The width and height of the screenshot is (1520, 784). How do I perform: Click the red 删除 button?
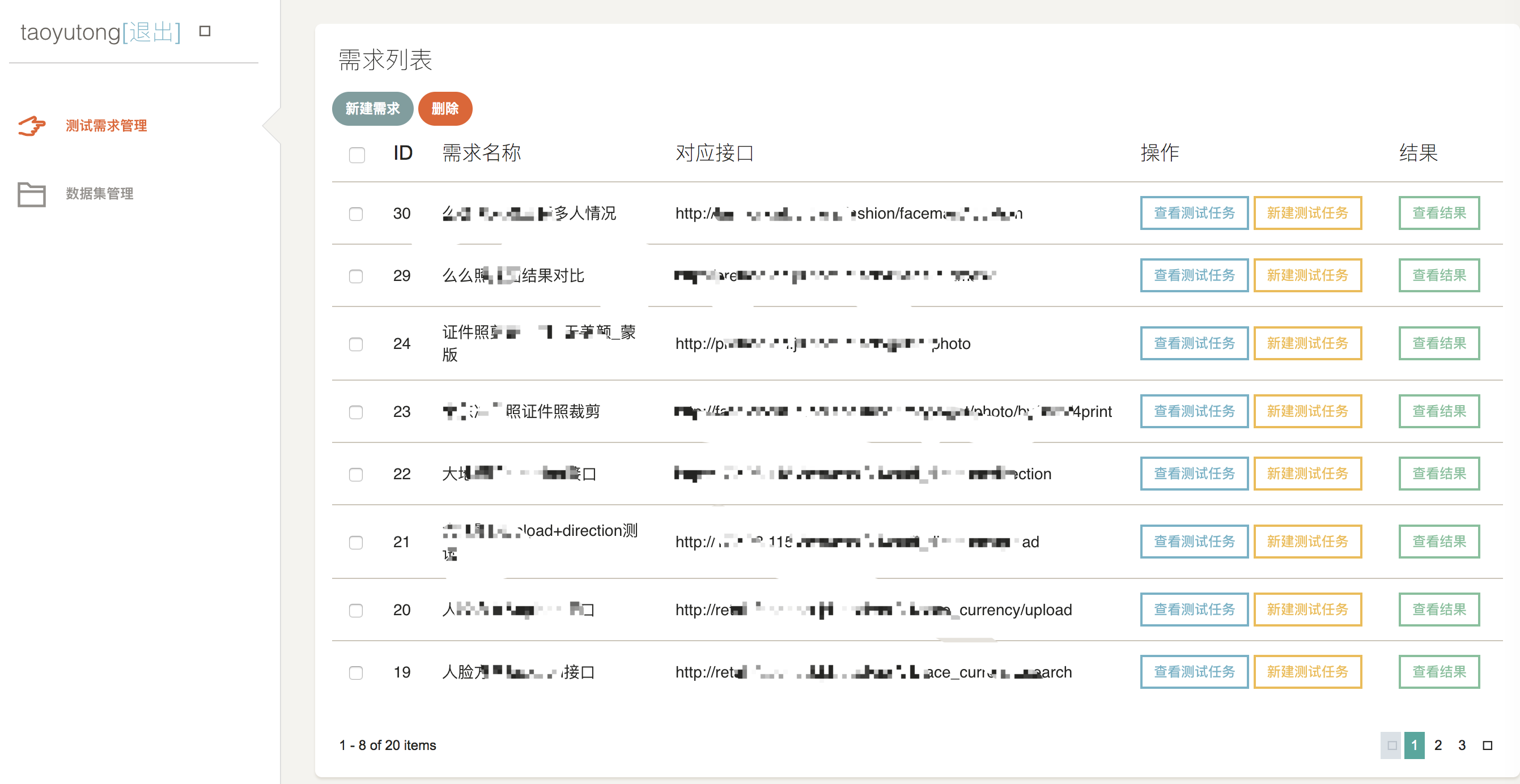click(x=445, y=109)
